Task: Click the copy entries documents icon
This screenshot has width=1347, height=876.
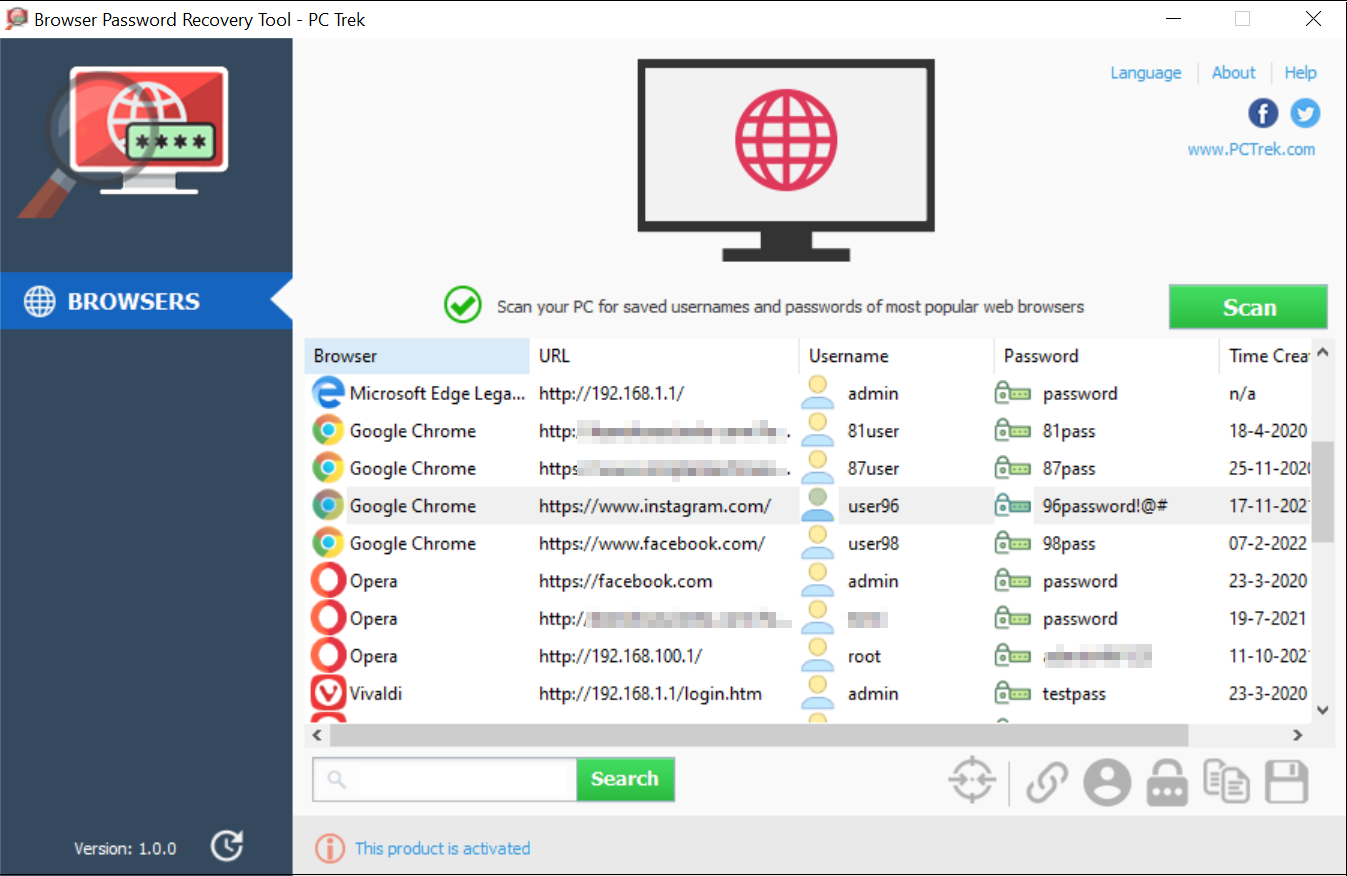Action: pyautogui.click(x=1227, y=780)
